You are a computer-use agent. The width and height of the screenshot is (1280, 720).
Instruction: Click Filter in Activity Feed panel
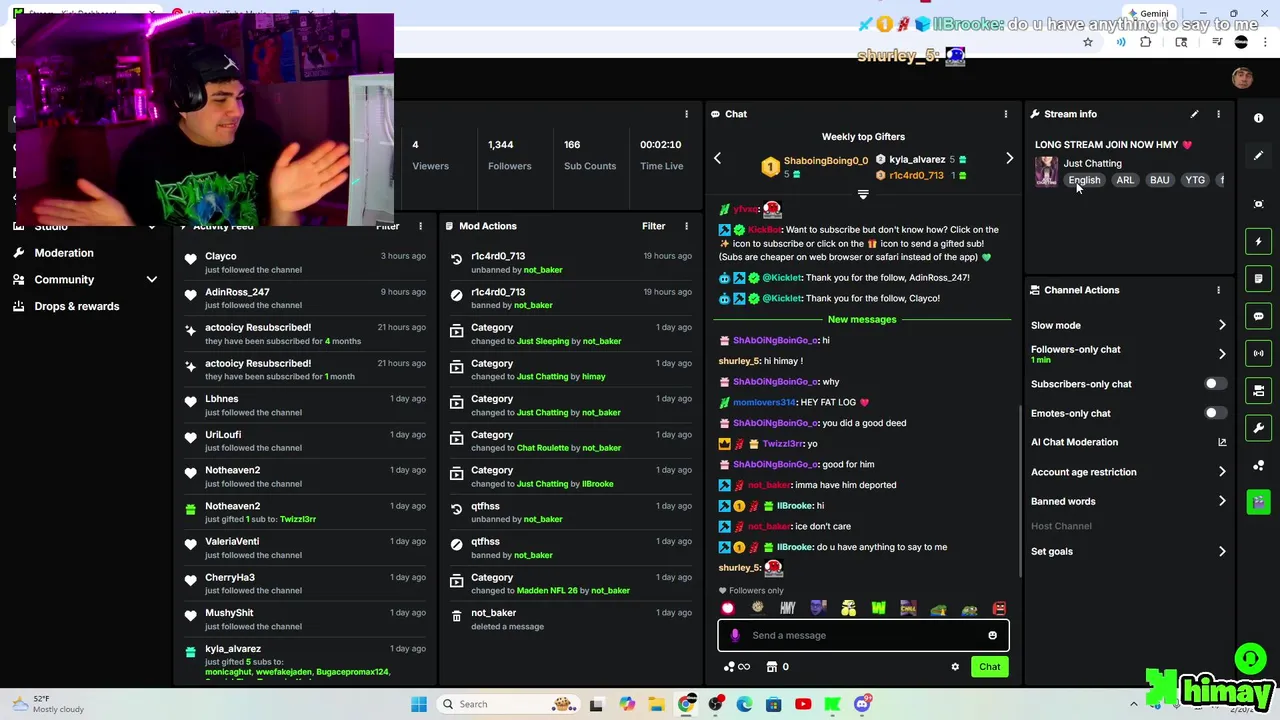click(x=387, y=226)
